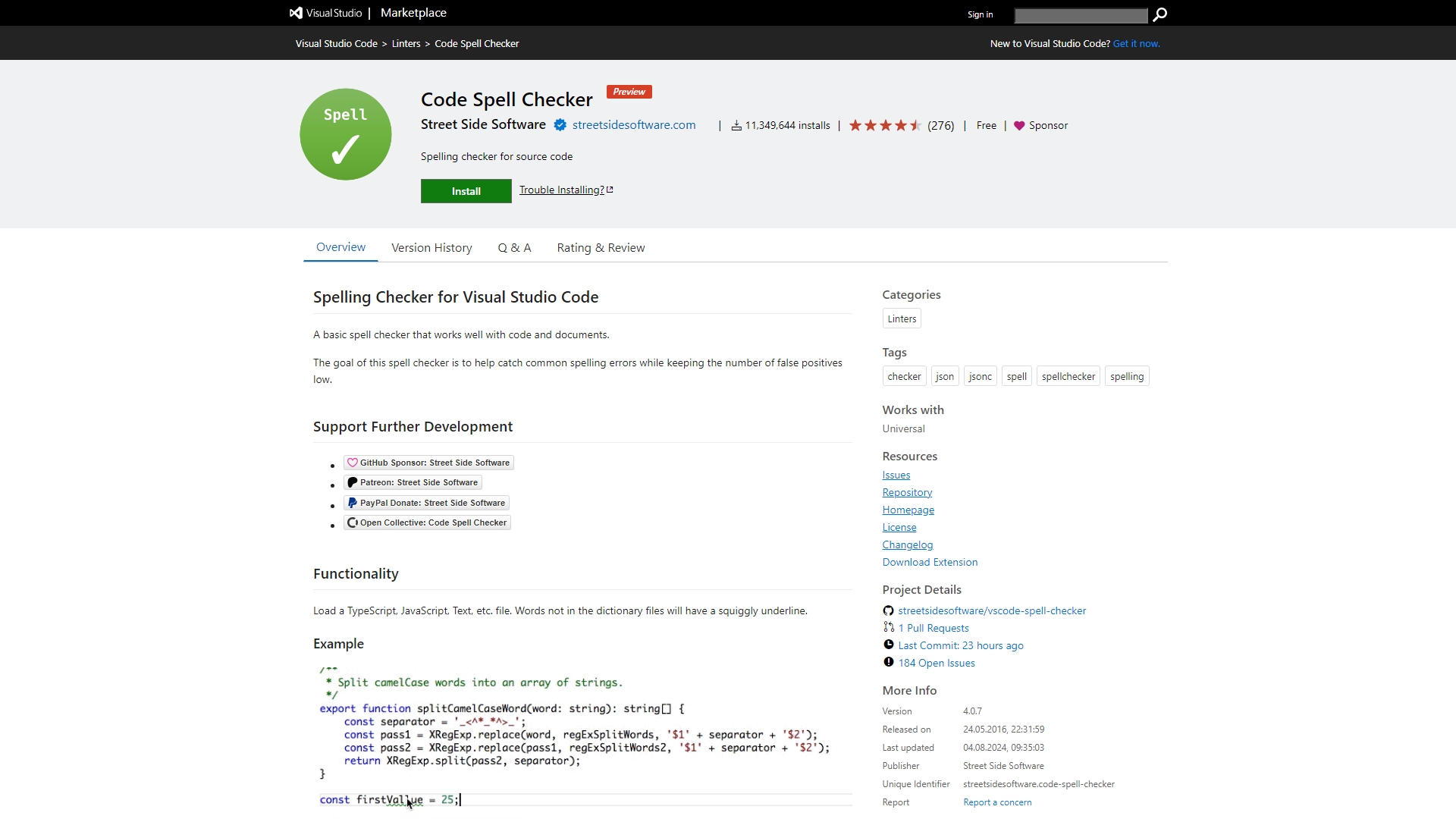This screenshot has width=1456, height=819.
Task: Open the (276) ratings count
Action: (940, 126)
